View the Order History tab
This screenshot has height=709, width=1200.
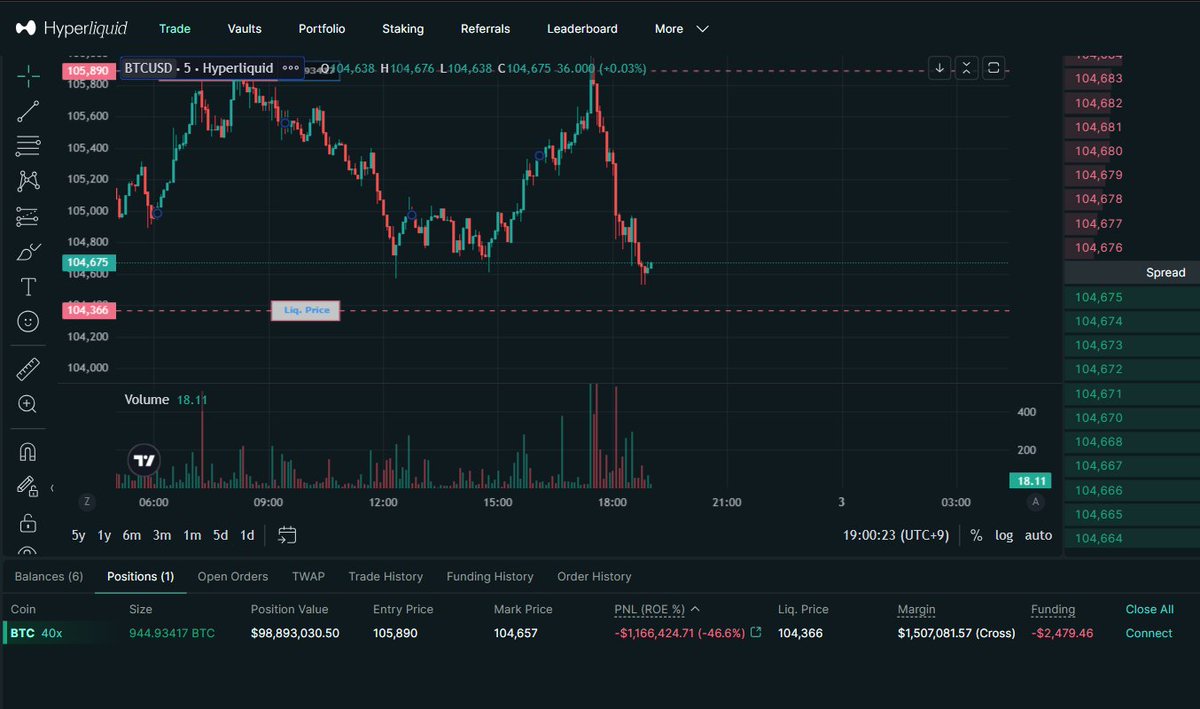click(594, 576)
